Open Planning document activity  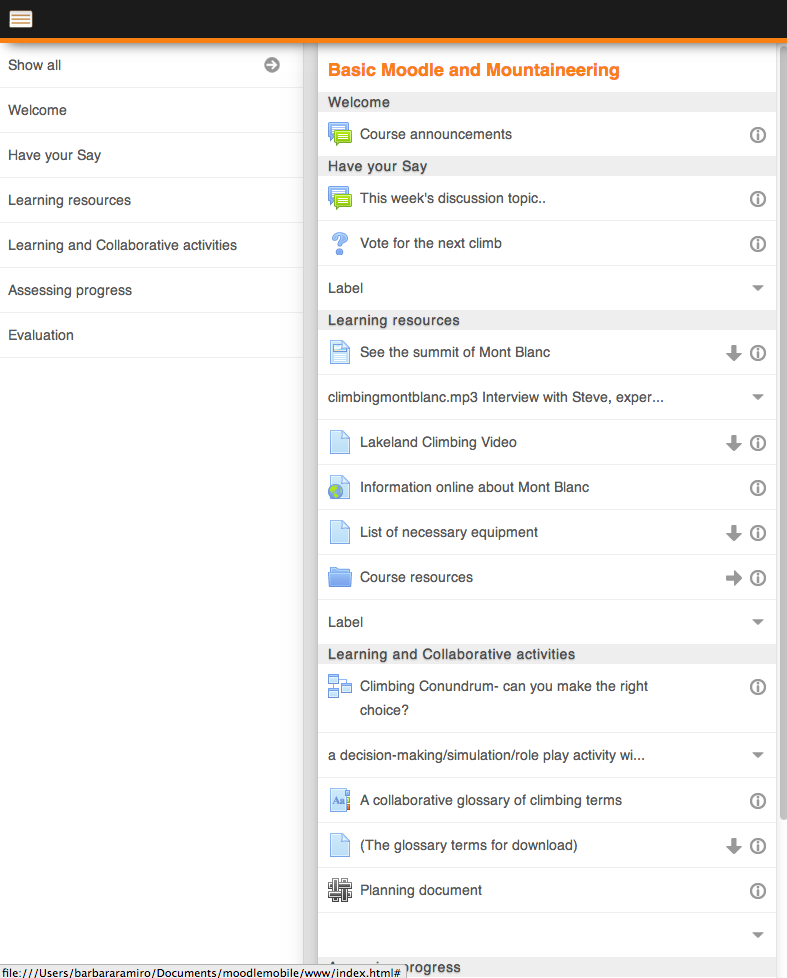[420, 890]
